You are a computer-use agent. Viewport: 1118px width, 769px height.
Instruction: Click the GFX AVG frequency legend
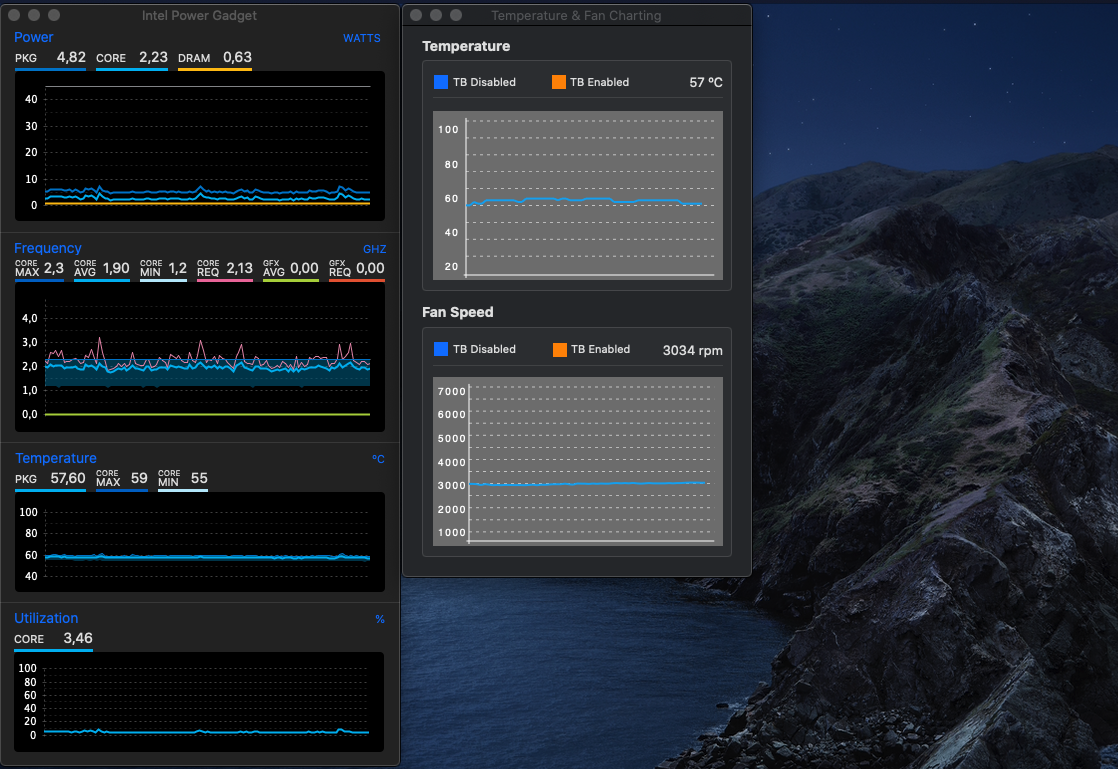(290, 268)
